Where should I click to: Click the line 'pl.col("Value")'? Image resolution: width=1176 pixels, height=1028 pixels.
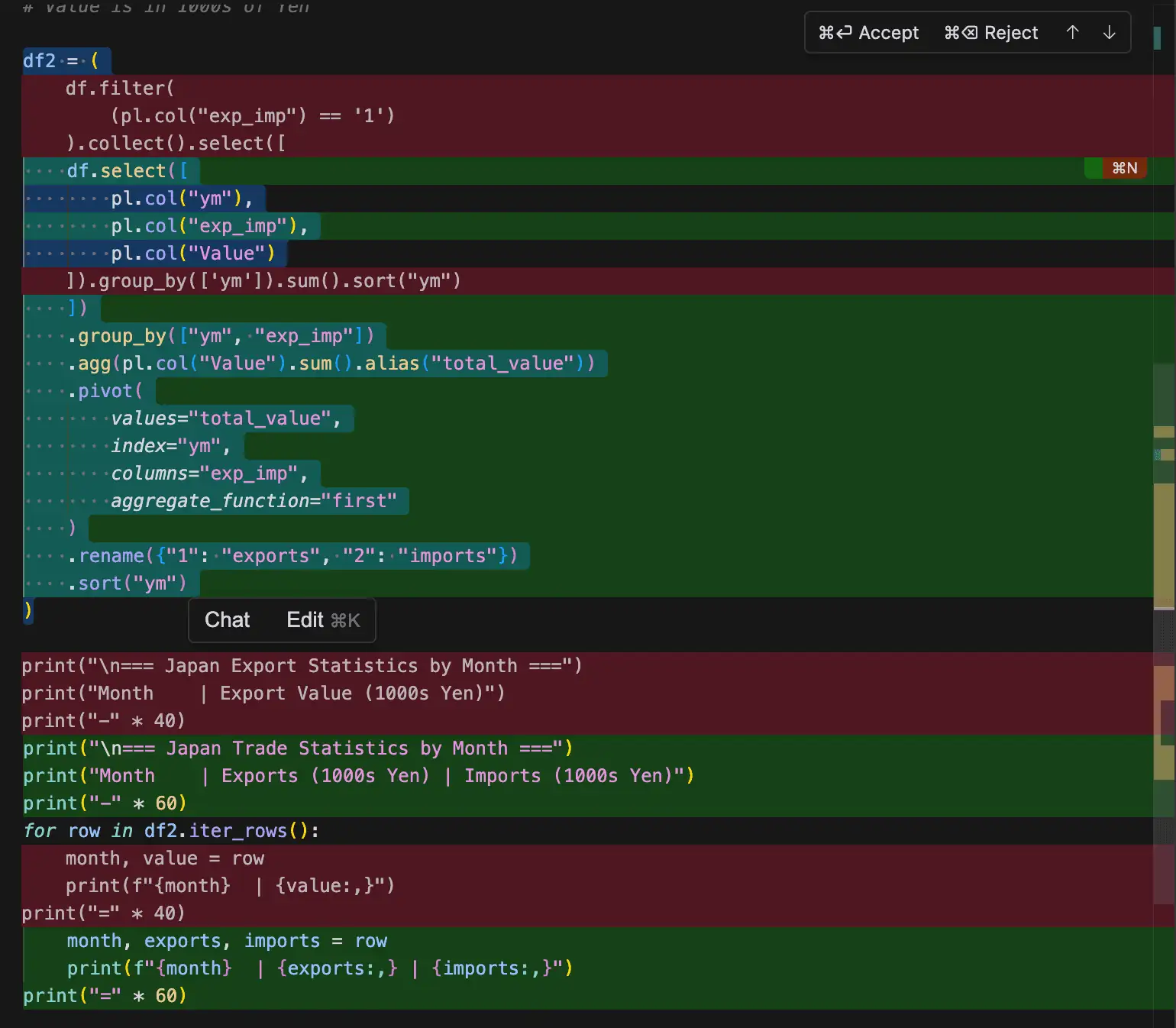coord(192,254)
